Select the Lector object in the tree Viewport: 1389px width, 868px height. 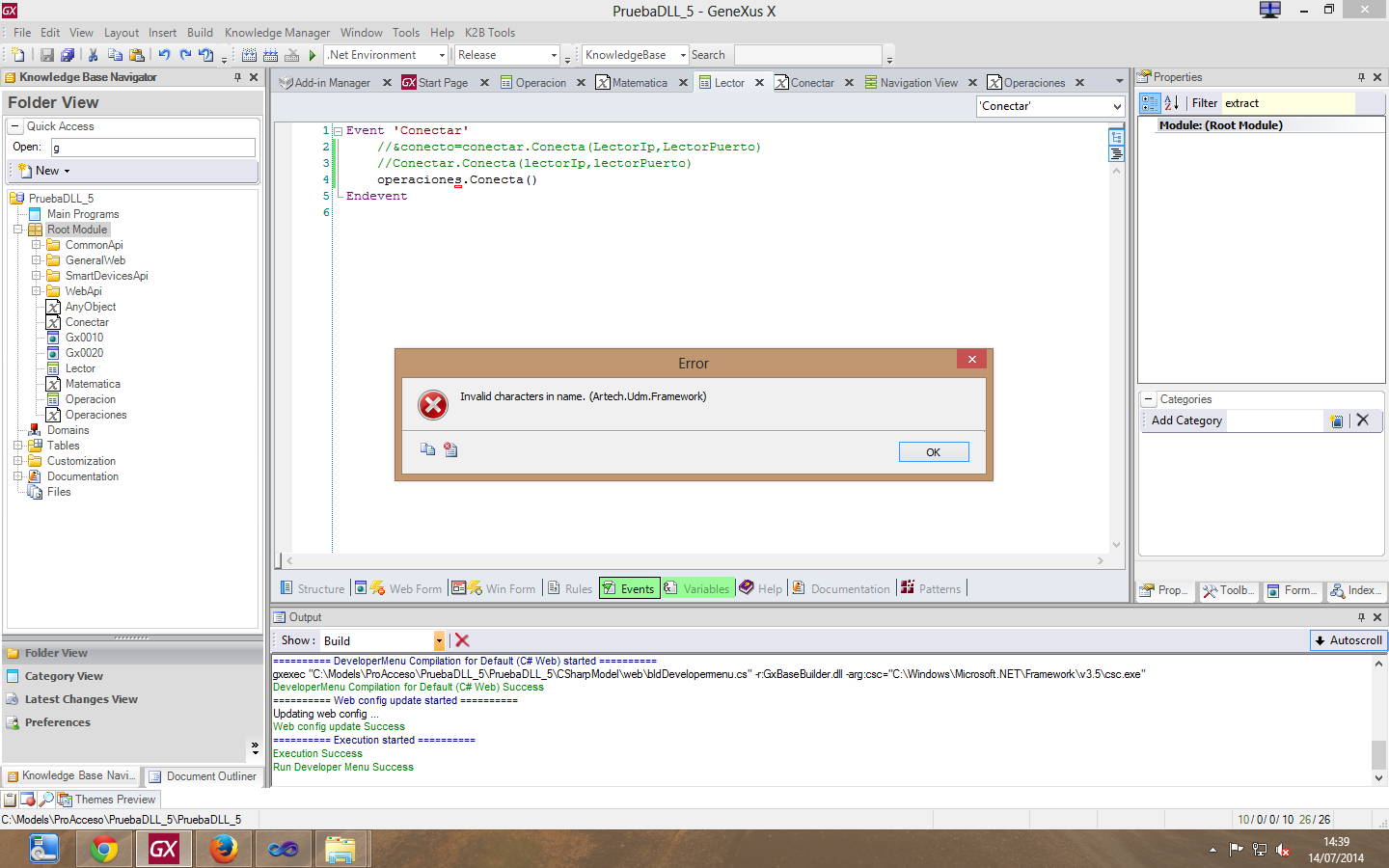tap(80, 368)
